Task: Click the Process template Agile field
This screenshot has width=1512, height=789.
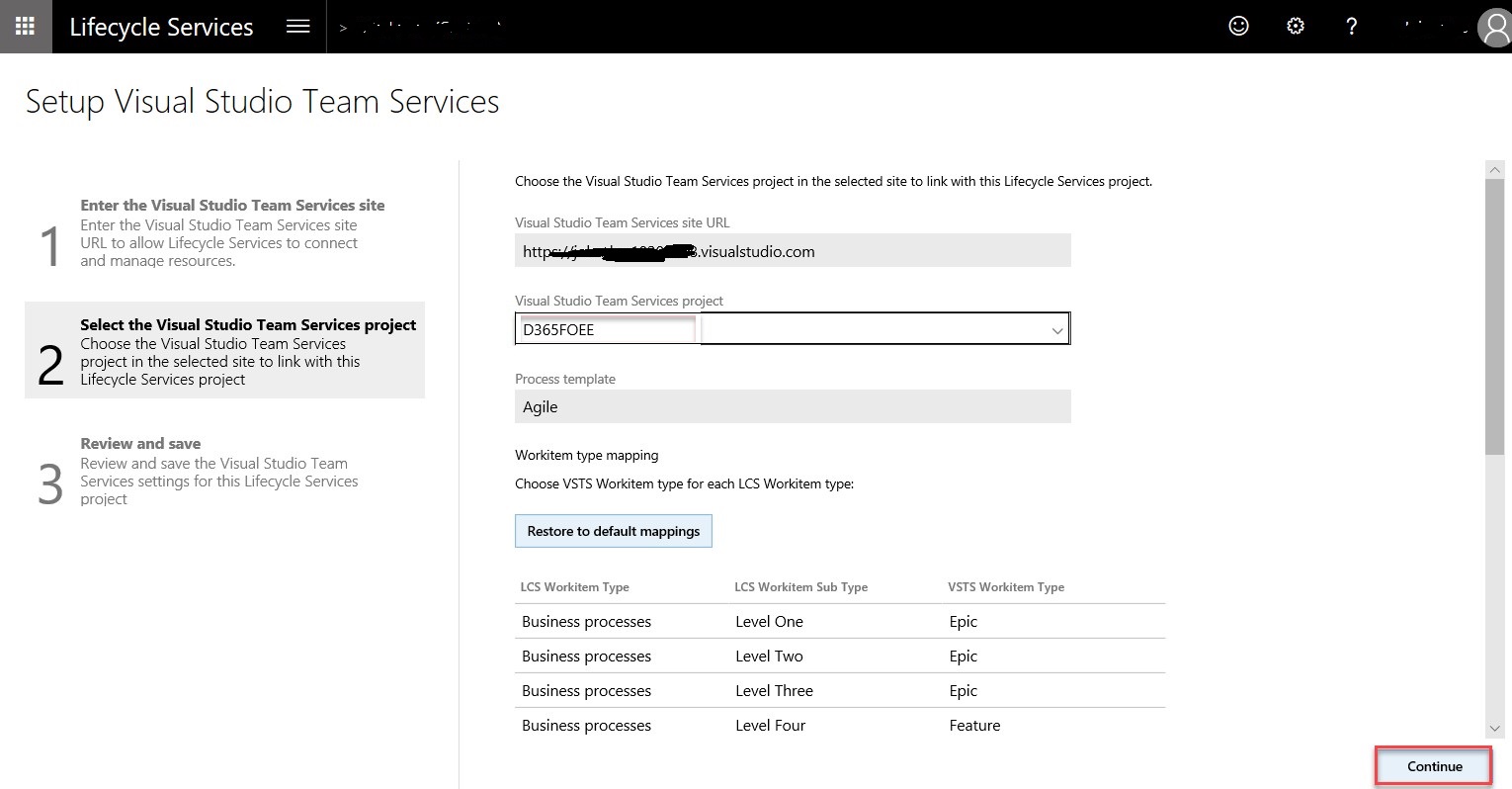Action: tap(793, 406)
